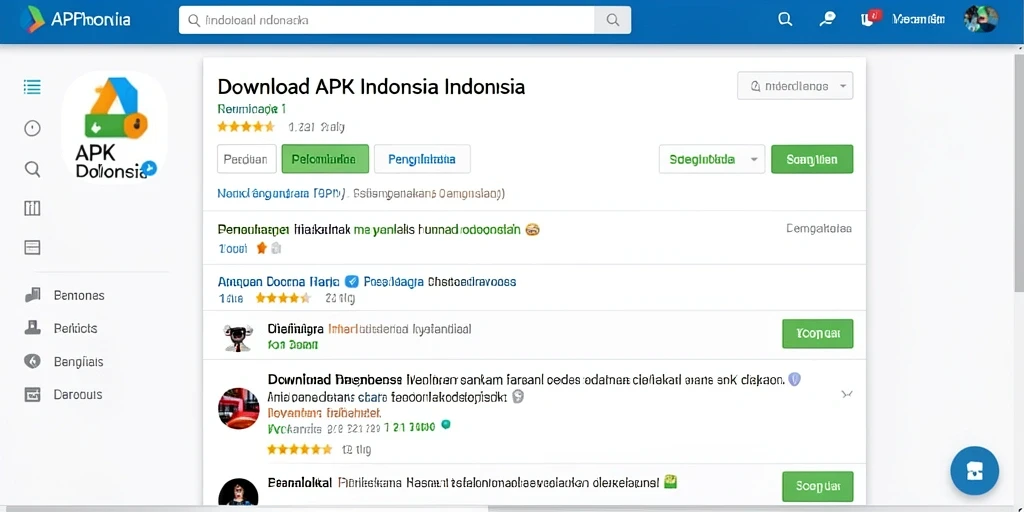Click the green dot icon after the review numbers
The width and height of the screenshot is (1024, 512).
(446, 424)
